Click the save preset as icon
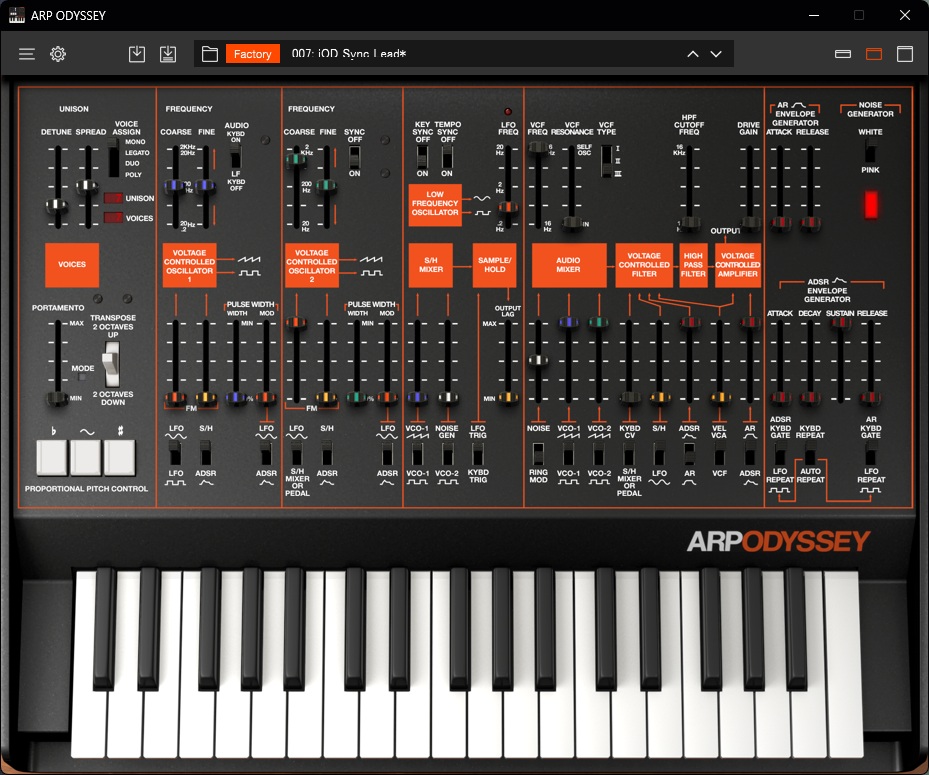This screenshot has width=929, height=775. 168,55
